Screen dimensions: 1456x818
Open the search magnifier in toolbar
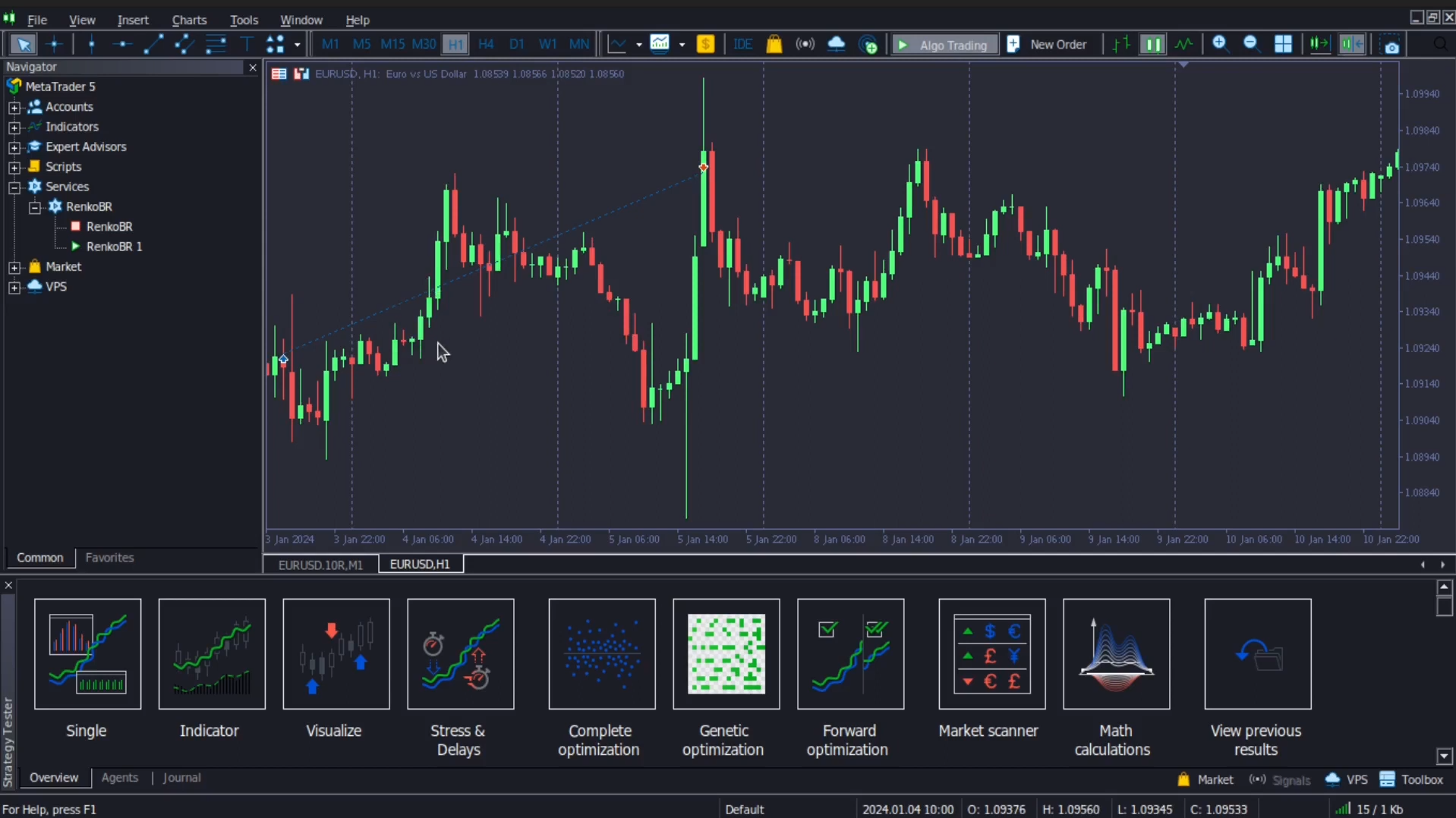[1440, 44]
